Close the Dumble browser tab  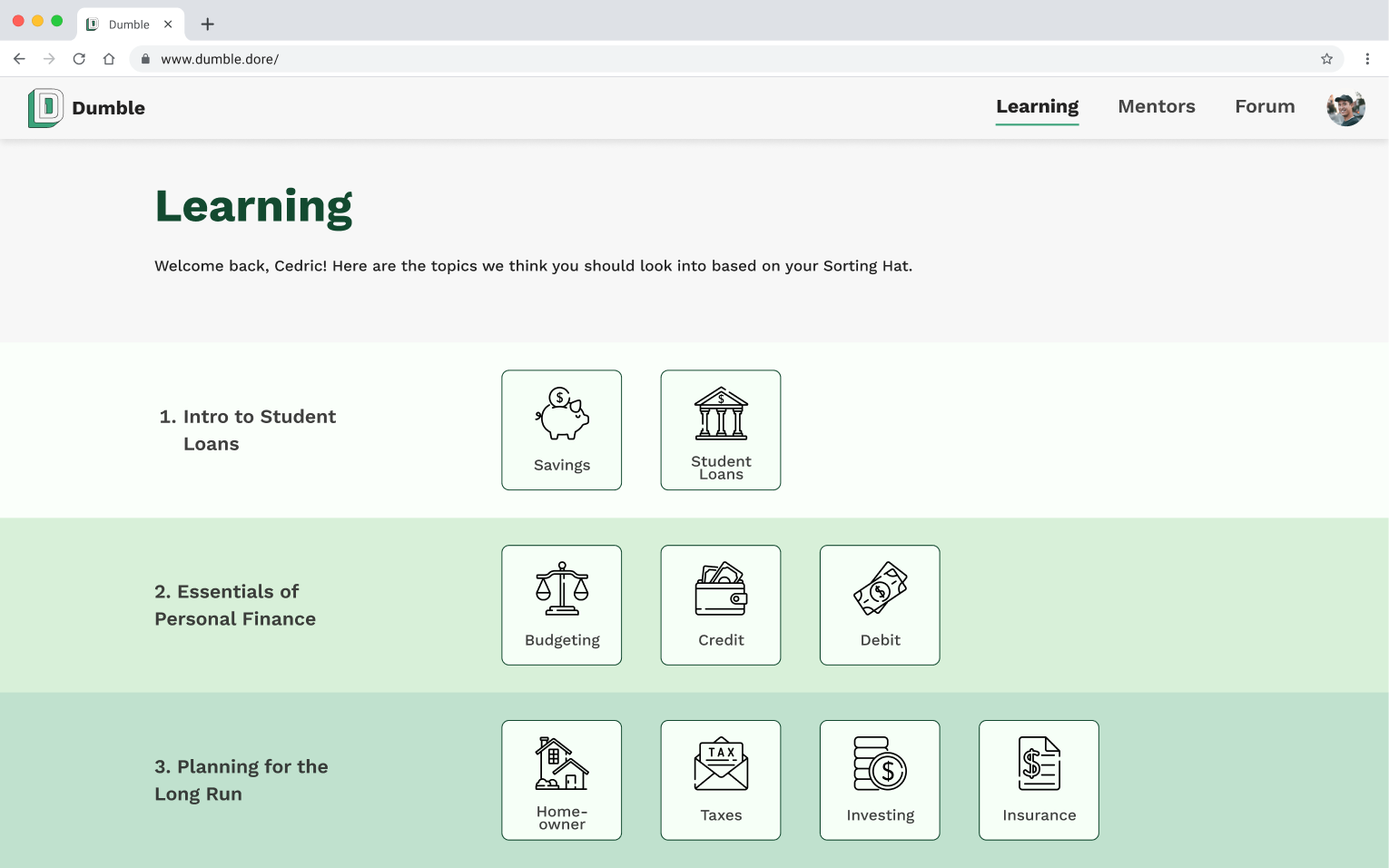[168, 25]
